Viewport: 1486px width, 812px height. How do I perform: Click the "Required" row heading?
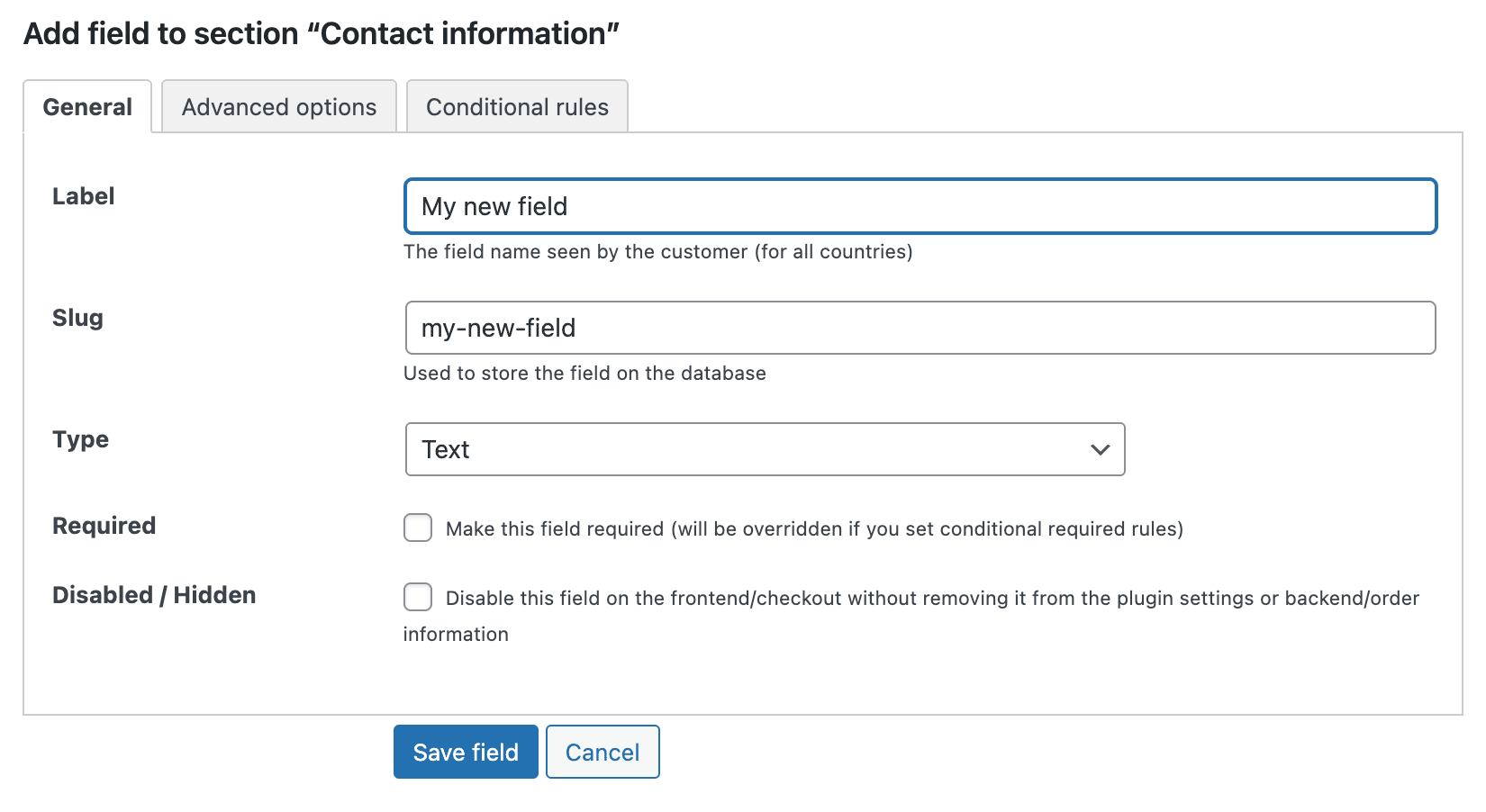click(104, 526)
